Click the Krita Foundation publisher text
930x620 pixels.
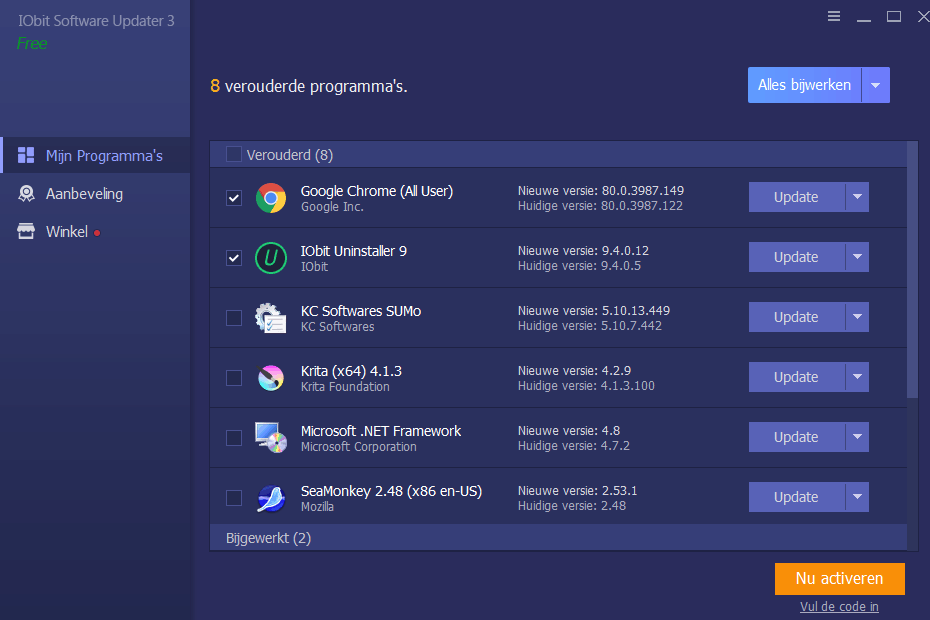click(x=345, y=387)
